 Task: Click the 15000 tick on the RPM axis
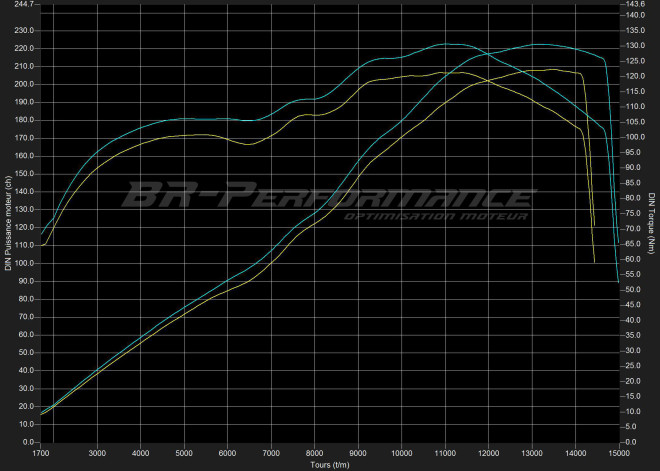click(x=619, y=453)
